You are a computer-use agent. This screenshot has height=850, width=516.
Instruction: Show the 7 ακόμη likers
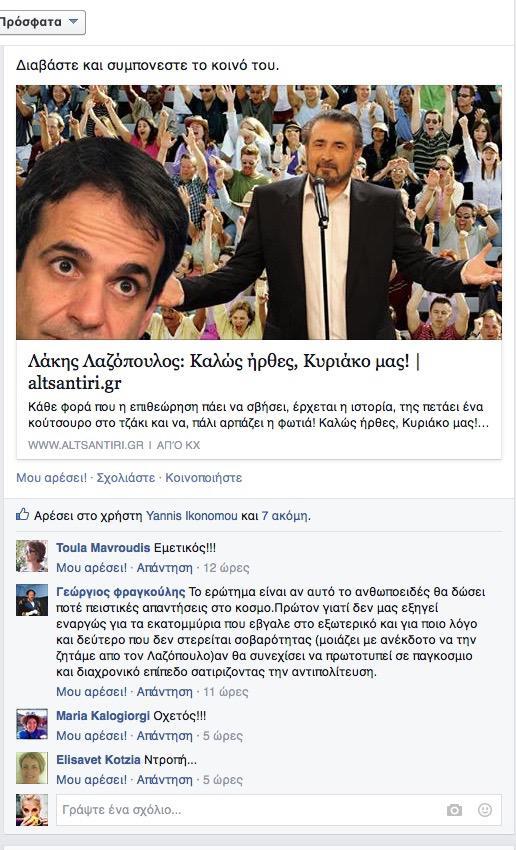[285, 516]
